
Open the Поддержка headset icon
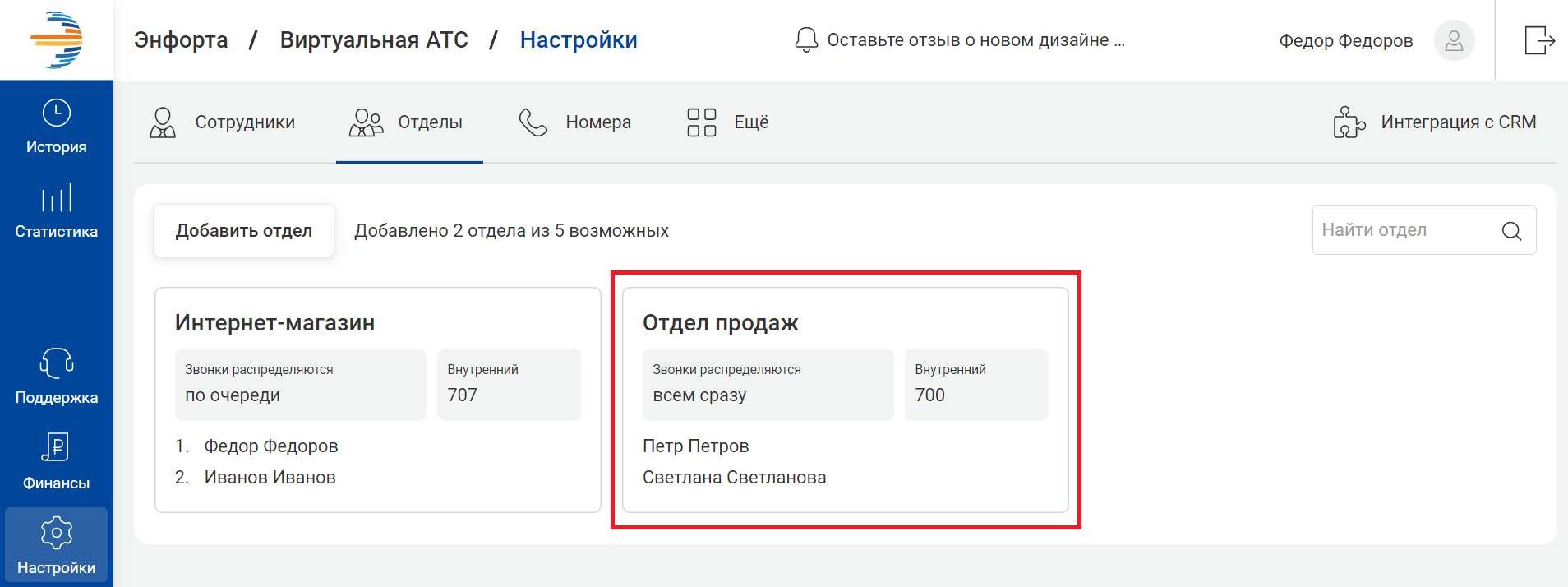tap(57, 363)
